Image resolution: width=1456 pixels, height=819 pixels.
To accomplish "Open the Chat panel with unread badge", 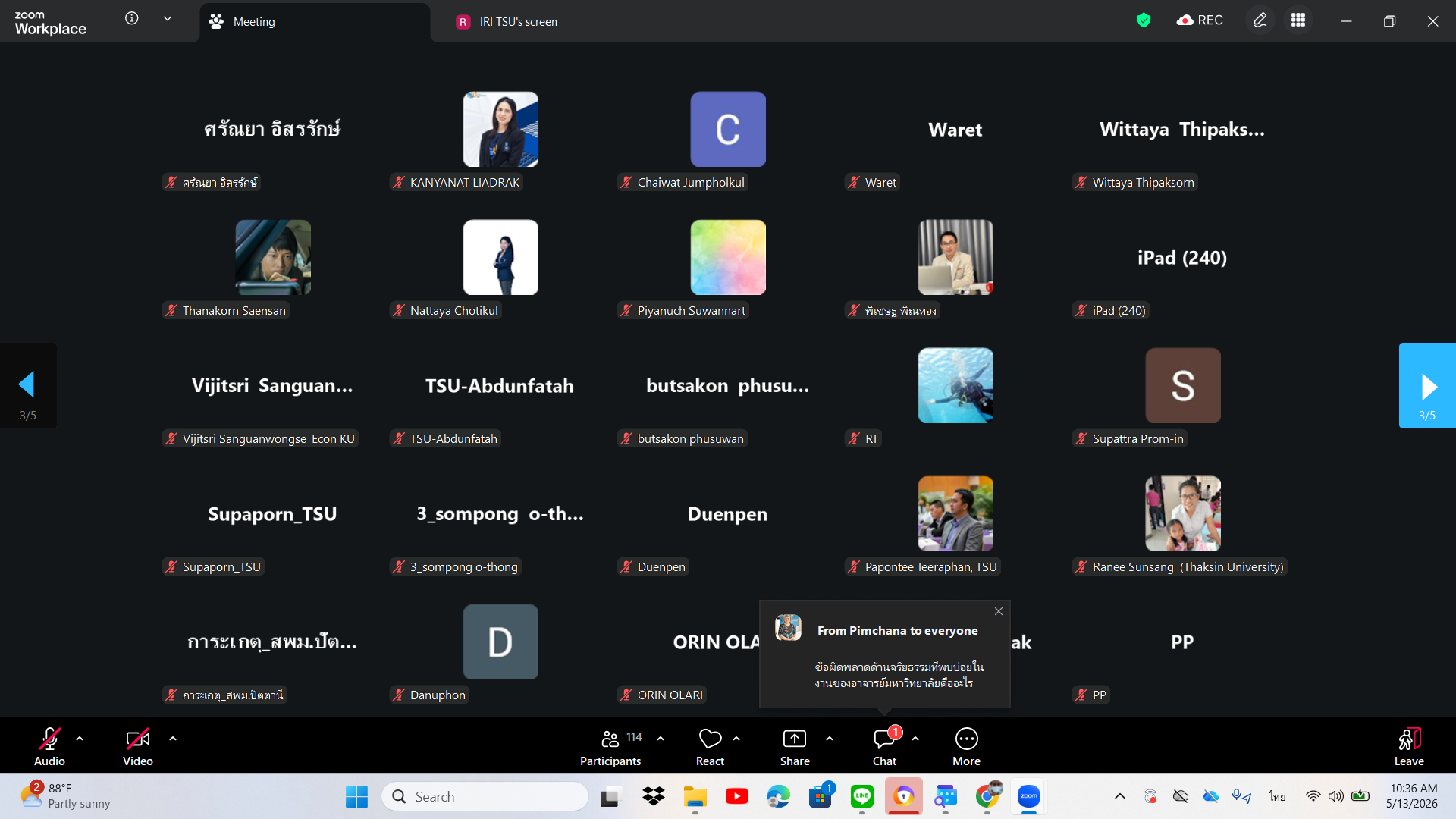I will (x=884, y=747).
